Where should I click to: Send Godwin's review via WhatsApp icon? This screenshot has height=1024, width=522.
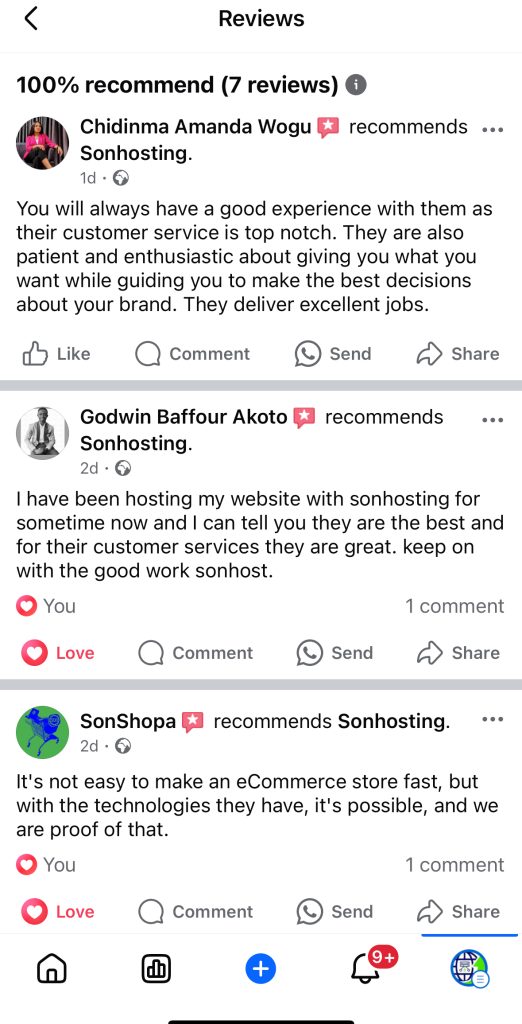(334, 653)
